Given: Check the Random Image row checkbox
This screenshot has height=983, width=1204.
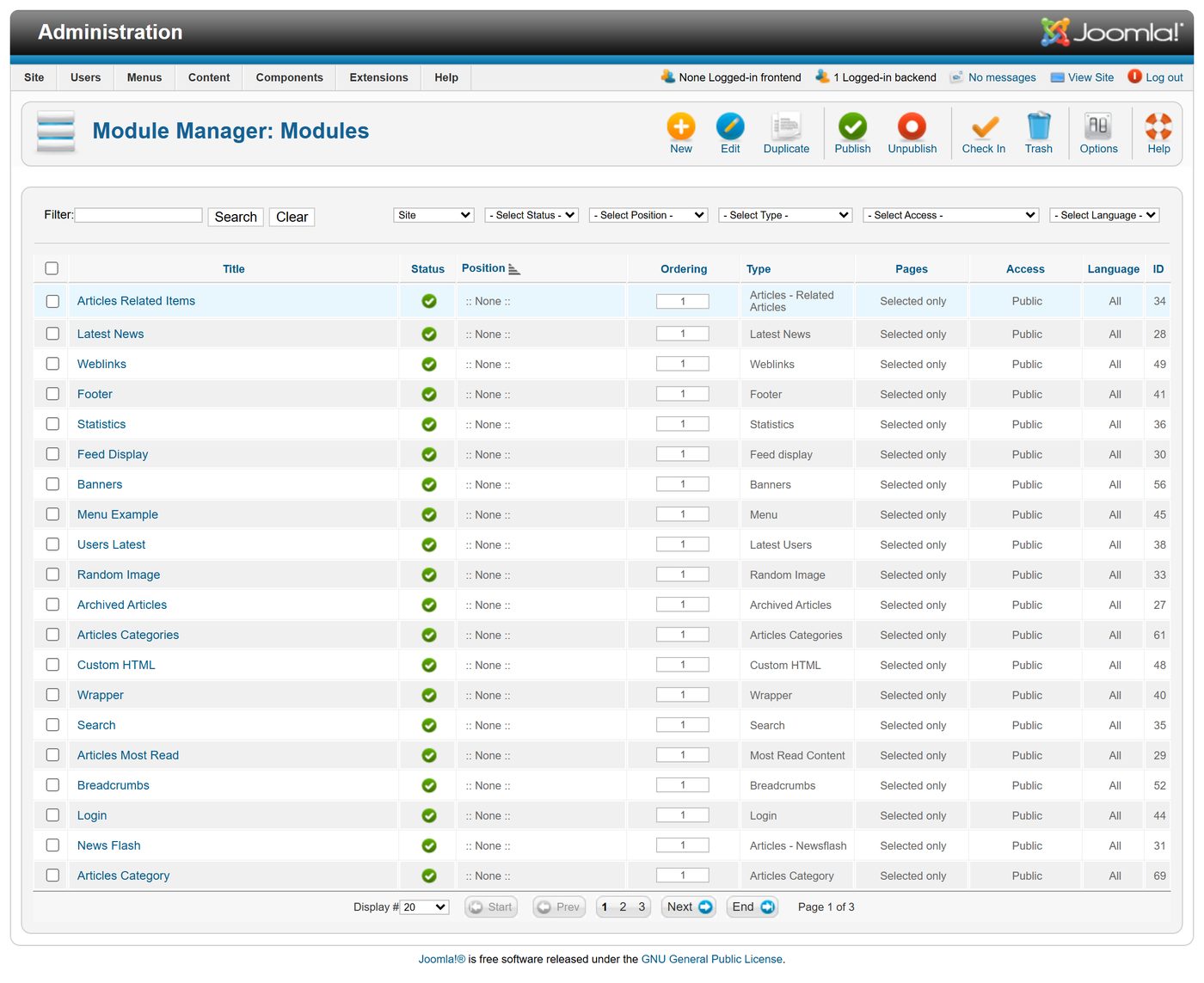Looking at the screenshot, I should point(52,574).
